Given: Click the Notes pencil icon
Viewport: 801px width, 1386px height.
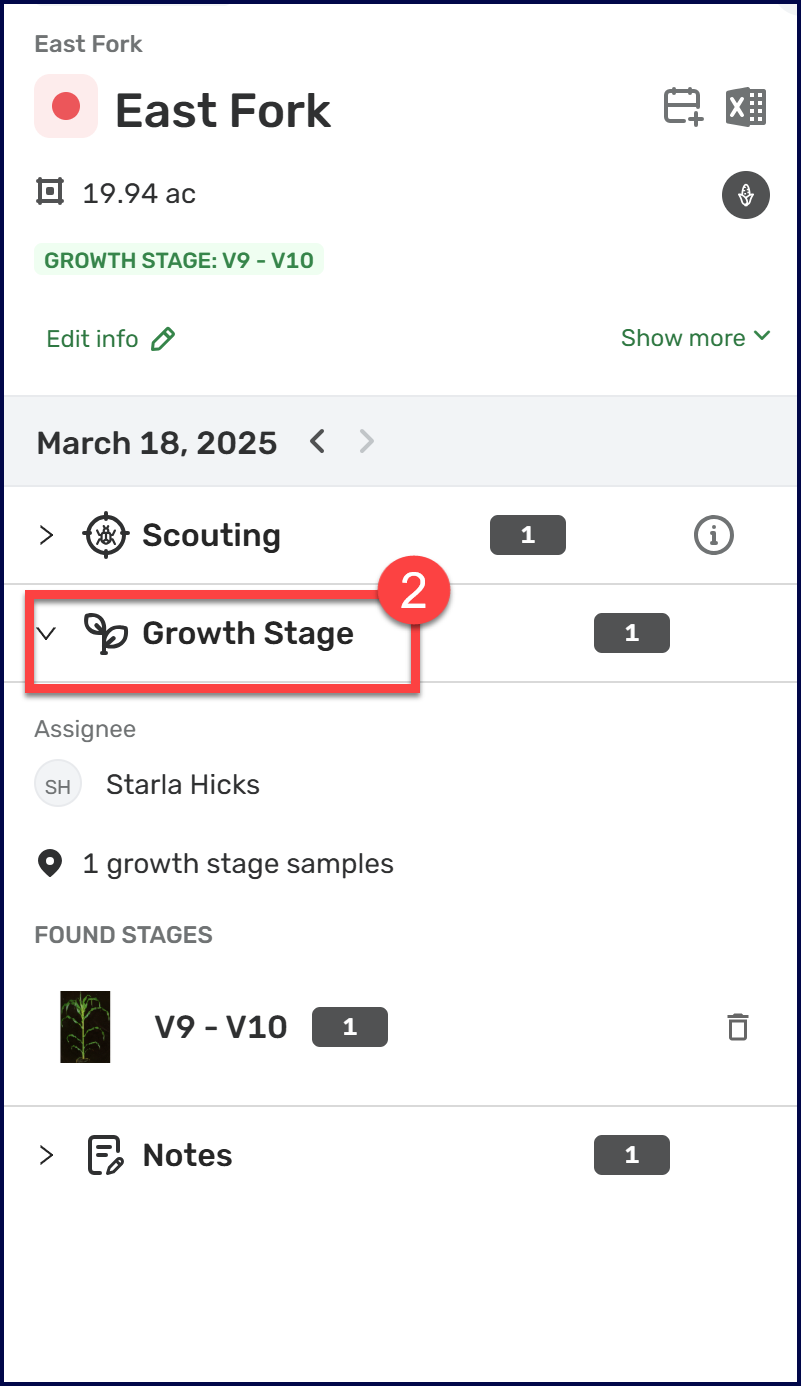Looking at the screenshot, I should (105, 1156).
